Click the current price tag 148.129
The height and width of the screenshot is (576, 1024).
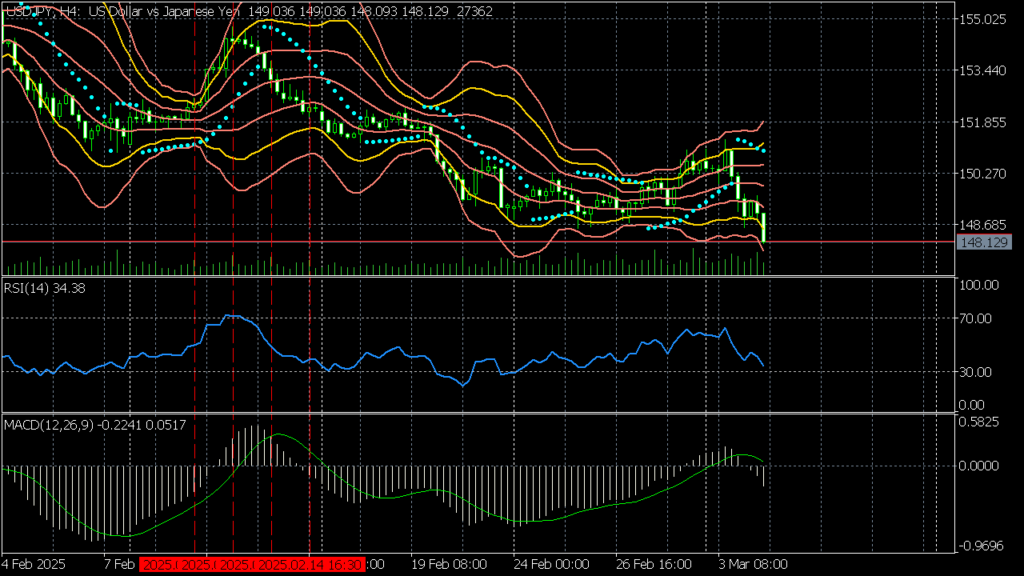click(982, 242)
